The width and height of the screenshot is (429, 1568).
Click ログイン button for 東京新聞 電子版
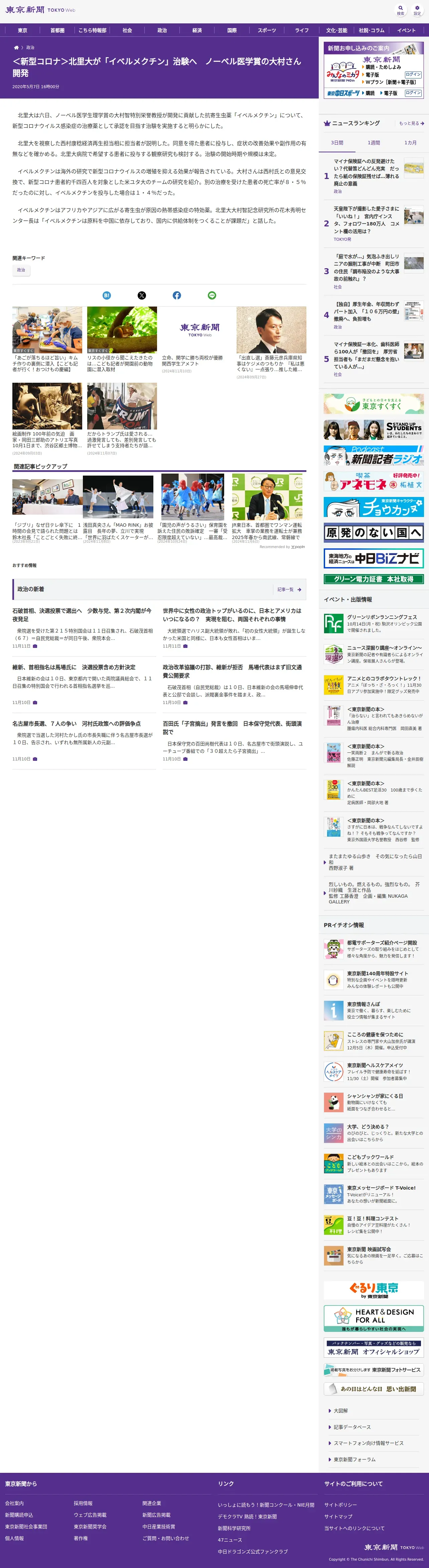(x=413, y=74)
